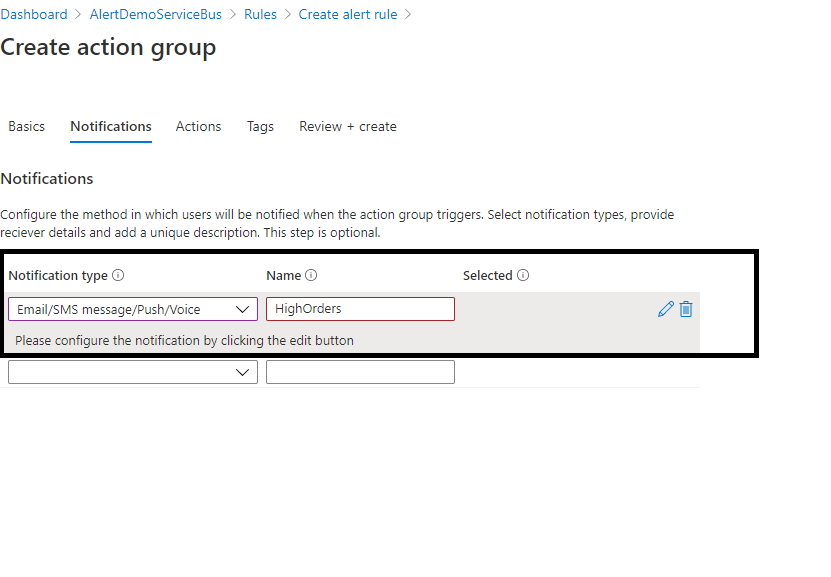Click the HighOrders name input field
The image size is (831, 577).
point(360,309)
